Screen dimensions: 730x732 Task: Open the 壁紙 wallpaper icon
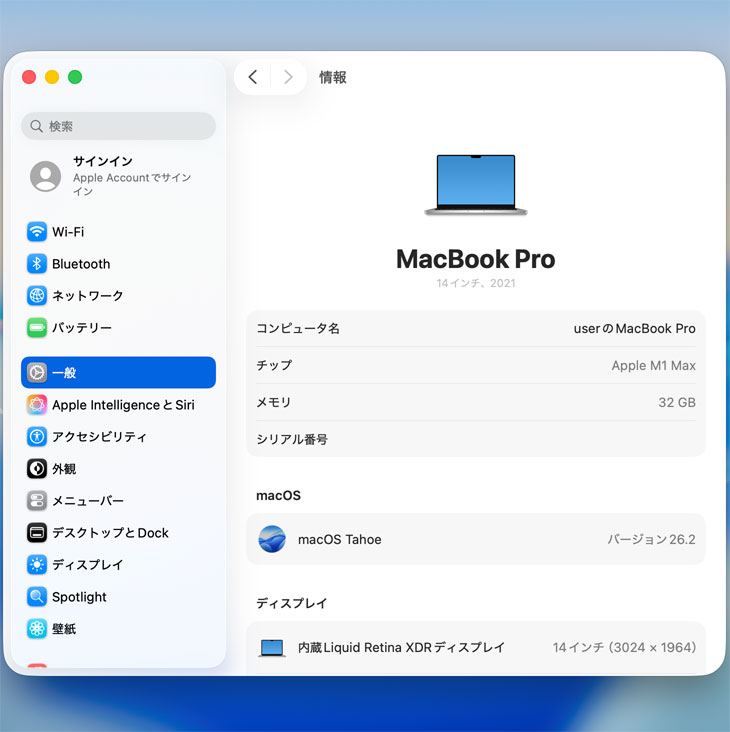click(x=37, y=629)
